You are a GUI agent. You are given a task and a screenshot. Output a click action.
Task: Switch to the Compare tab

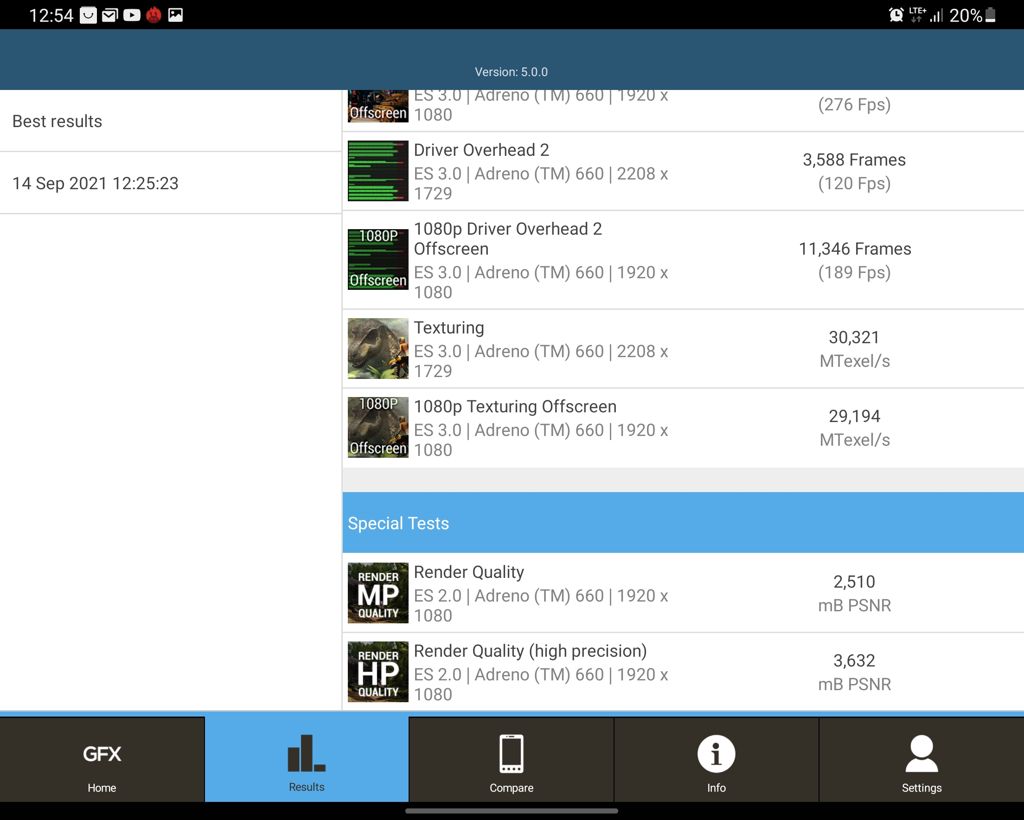(x=511, y=760)
